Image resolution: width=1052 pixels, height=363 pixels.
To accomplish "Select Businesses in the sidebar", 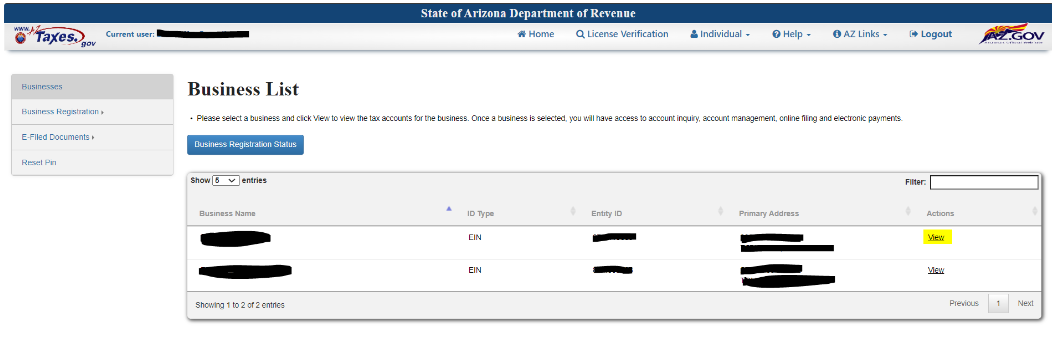I will [x=93, y=87].
